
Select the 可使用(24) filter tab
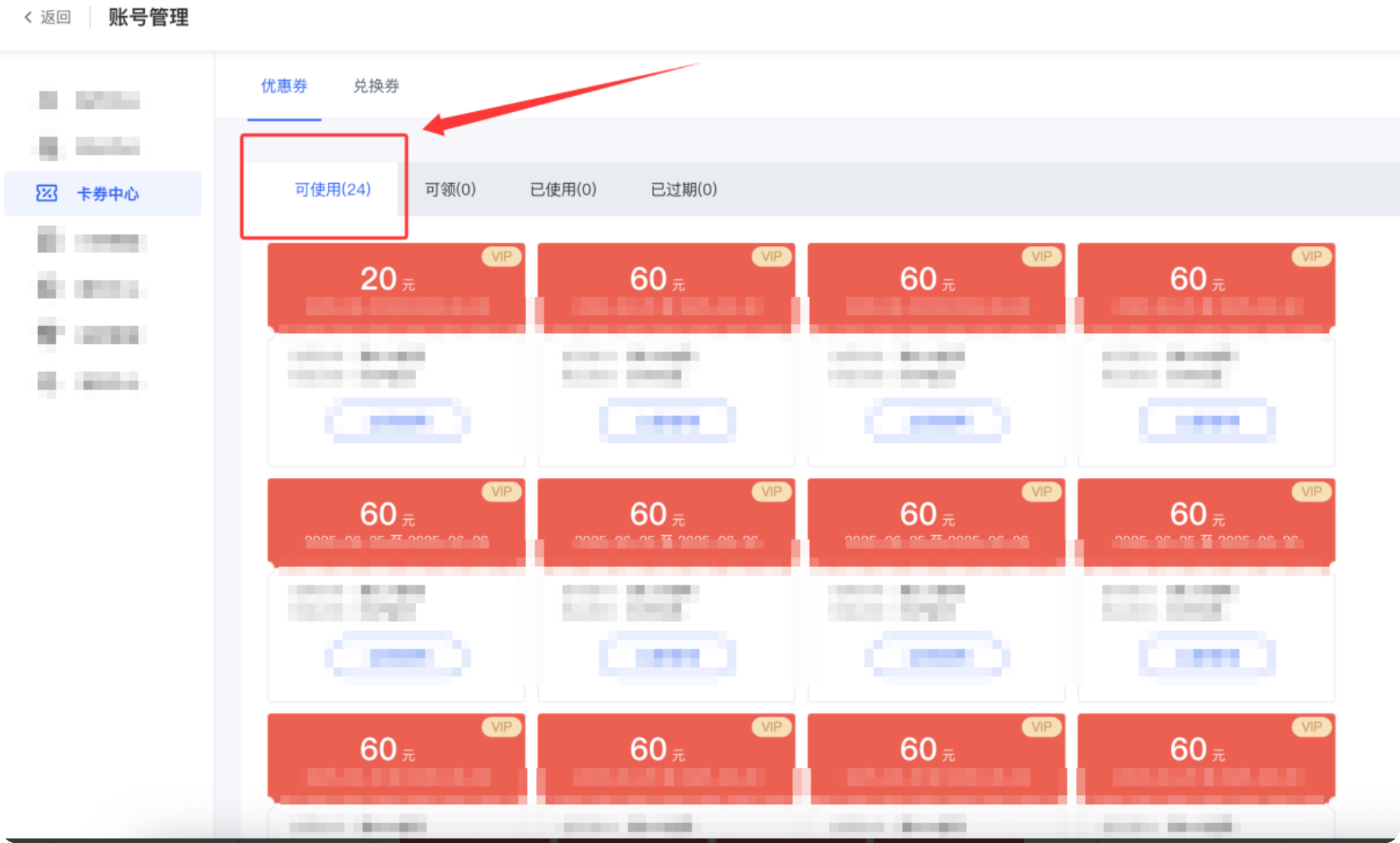point(332,189)
